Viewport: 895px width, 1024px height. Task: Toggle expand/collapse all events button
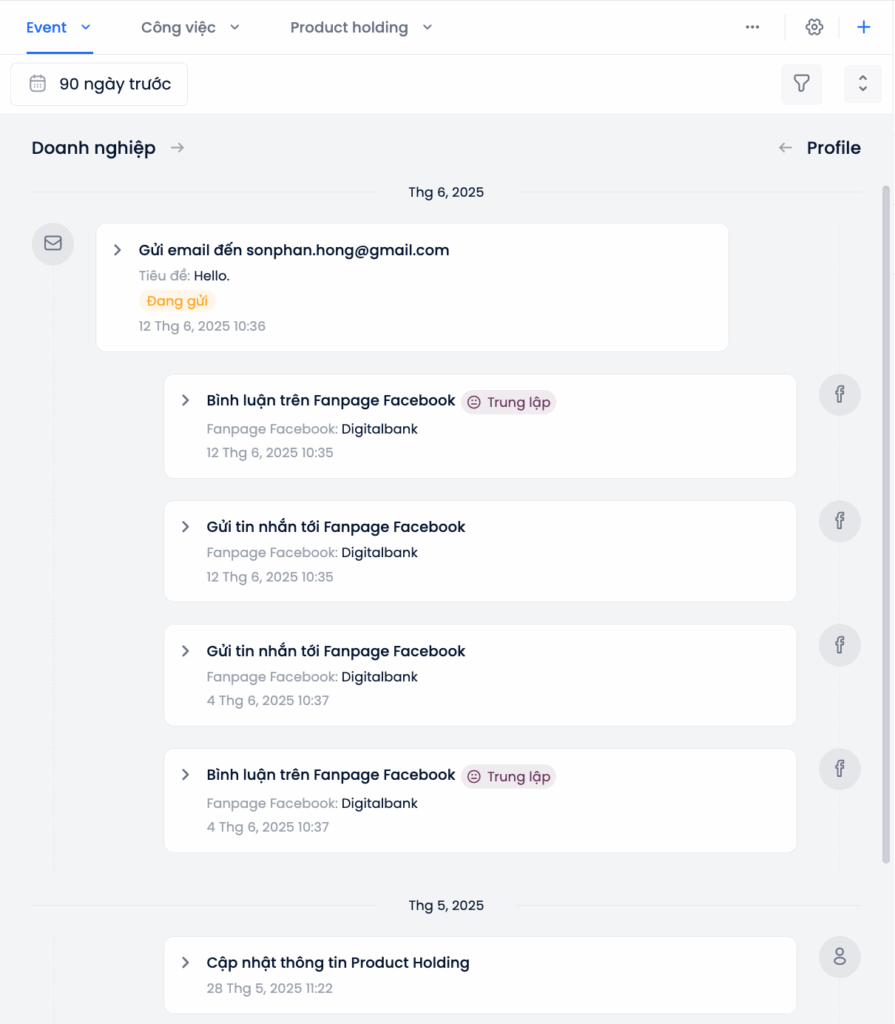(862, 84)
